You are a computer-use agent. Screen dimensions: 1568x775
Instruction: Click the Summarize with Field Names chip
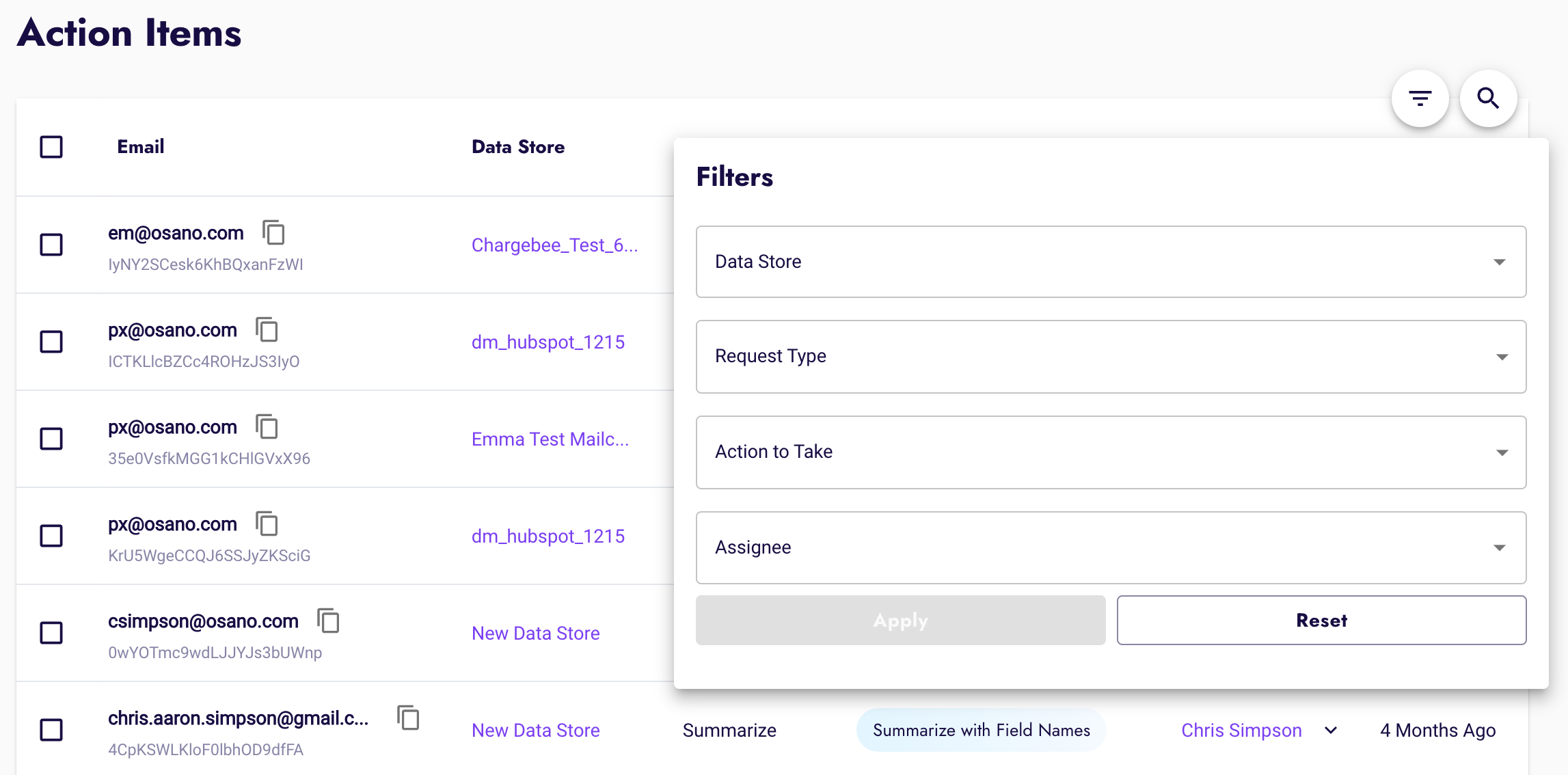pos(981,731)
